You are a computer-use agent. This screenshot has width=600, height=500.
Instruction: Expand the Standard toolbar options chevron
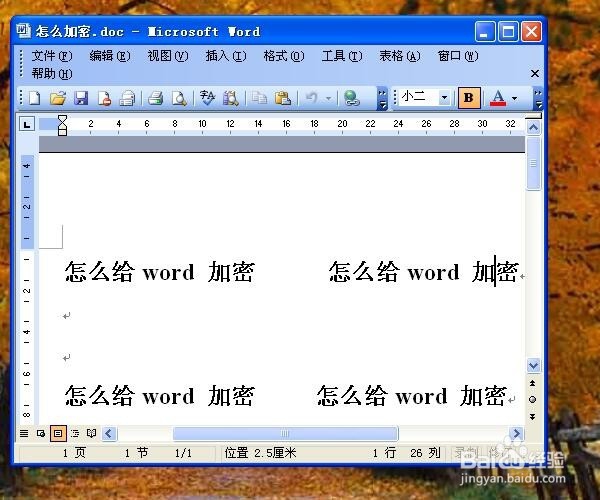(x=382, y=99)
